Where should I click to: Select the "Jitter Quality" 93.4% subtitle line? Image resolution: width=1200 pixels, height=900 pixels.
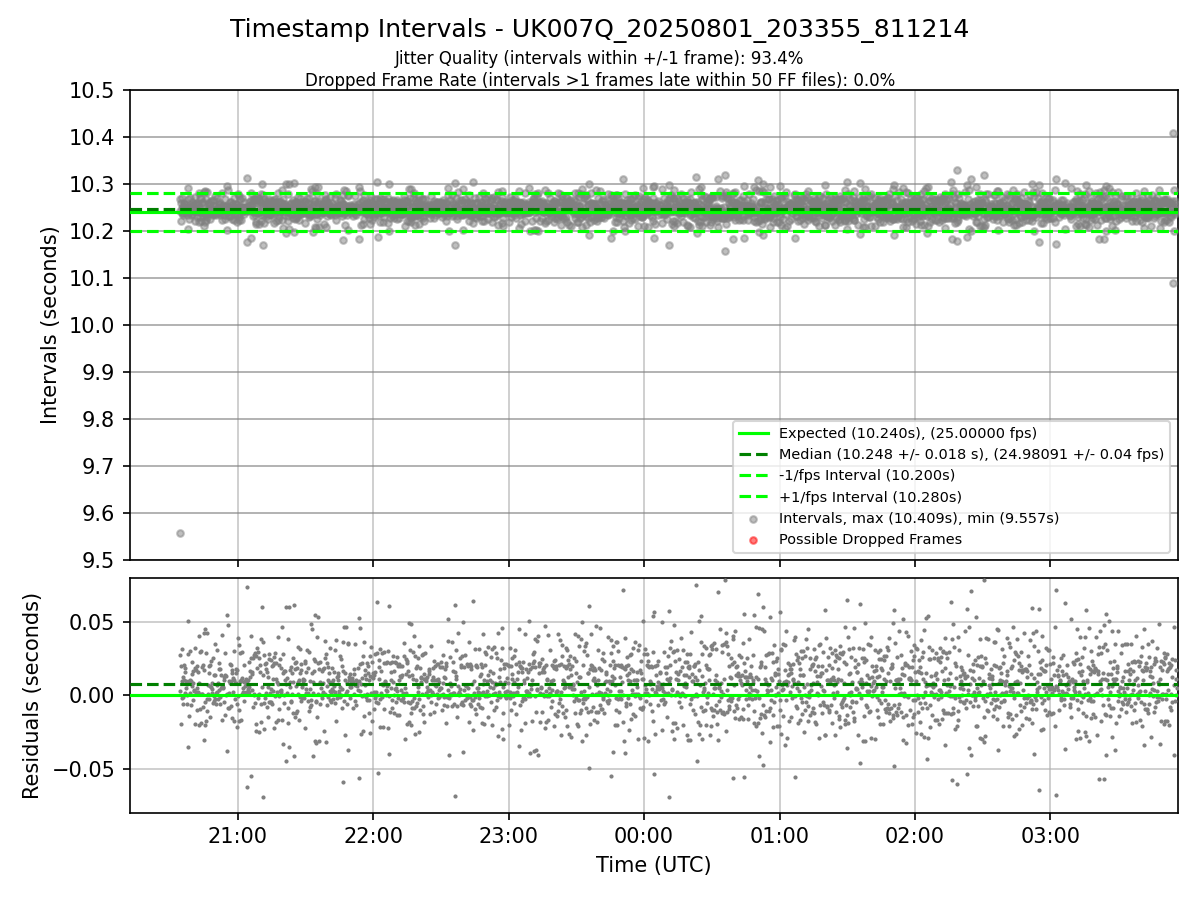coord(599,58)
